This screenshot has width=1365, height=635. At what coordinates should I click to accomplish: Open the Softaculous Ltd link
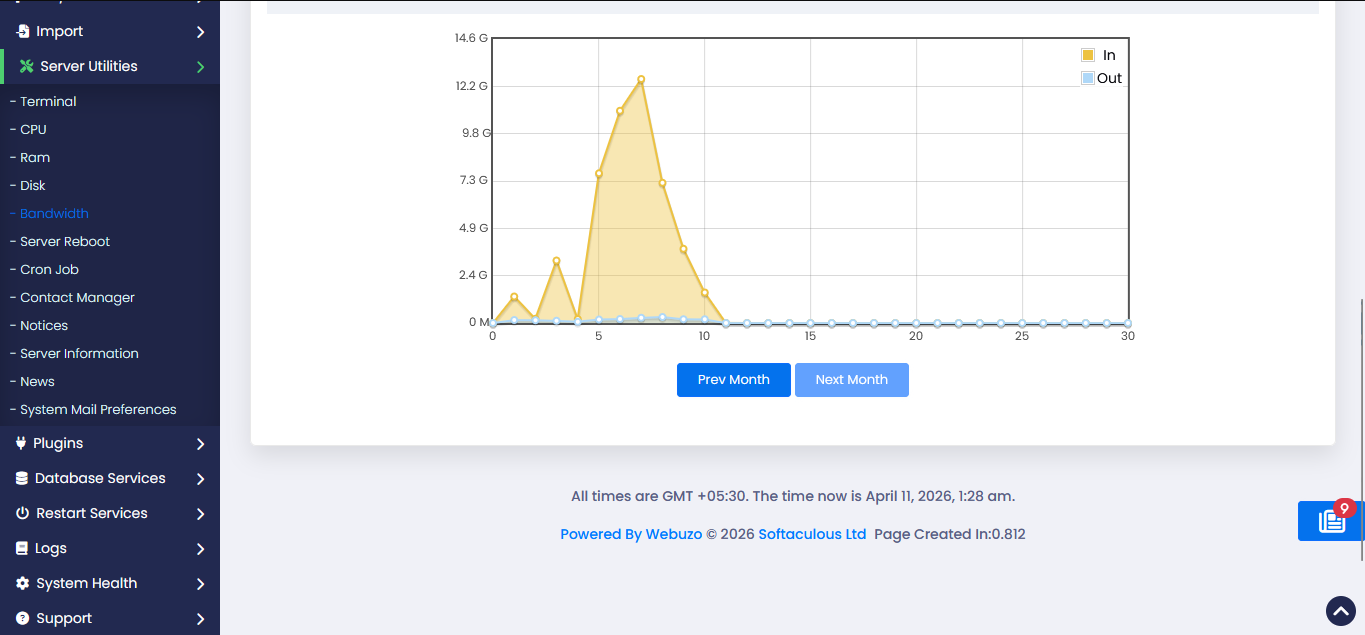812,534
